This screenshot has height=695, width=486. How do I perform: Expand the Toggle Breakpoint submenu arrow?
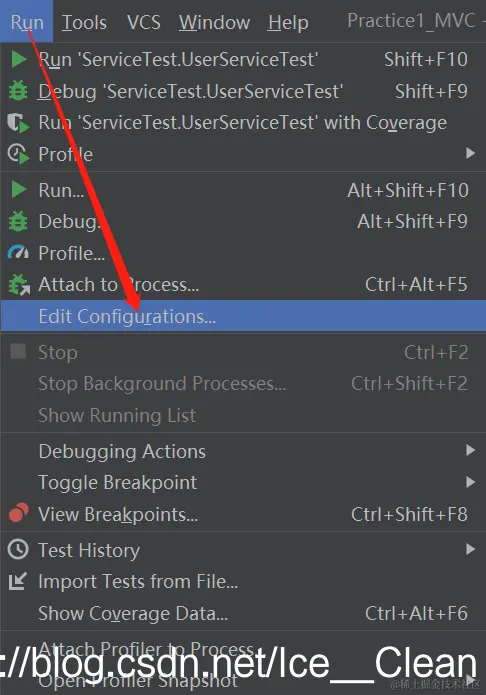coord(470,482)
